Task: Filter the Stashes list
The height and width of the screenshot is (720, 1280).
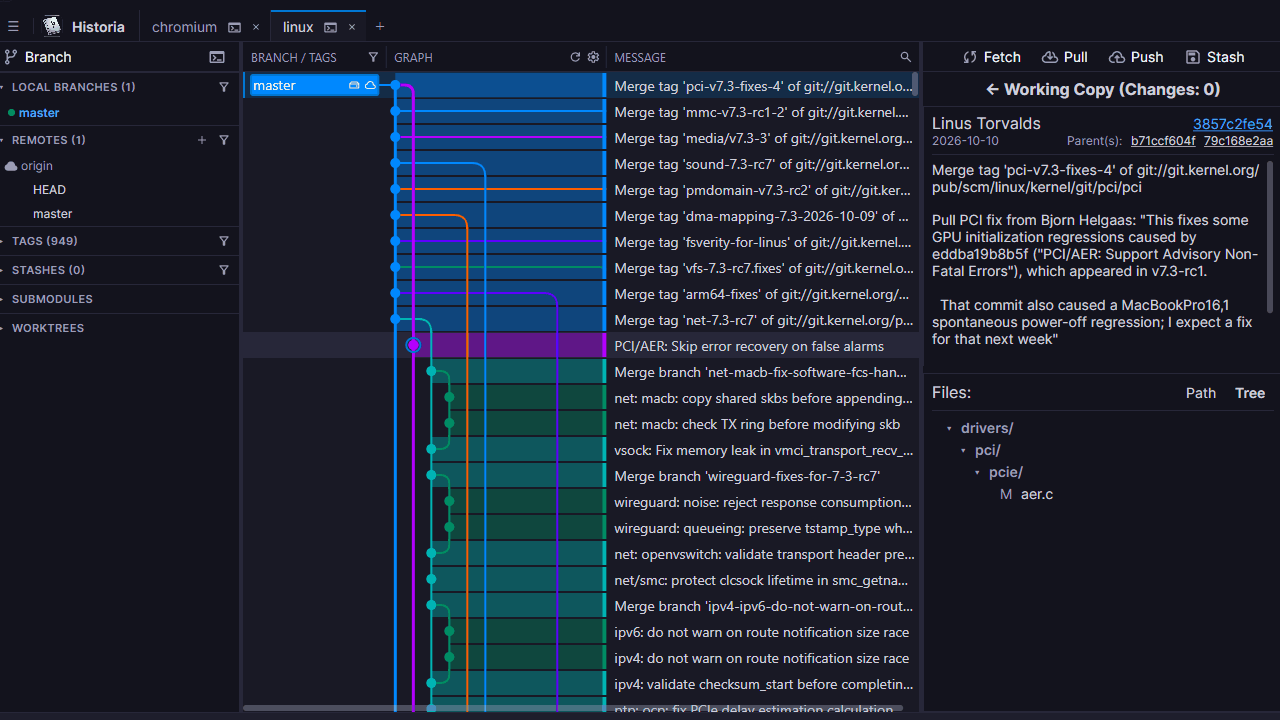Action: pyautogui.click(x=224, y=270)
